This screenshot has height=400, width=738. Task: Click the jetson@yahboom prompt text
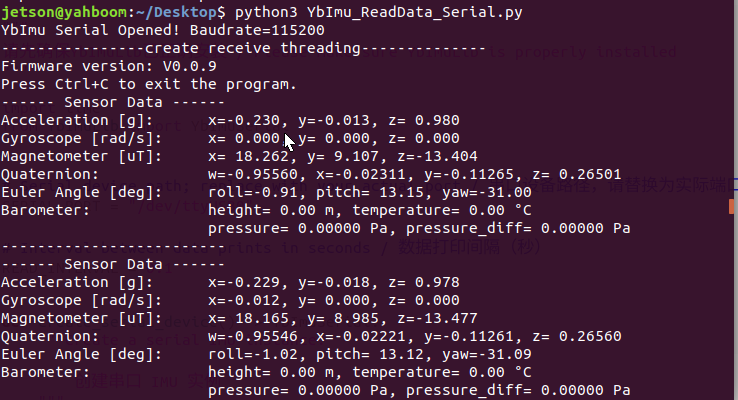click(64, 12)
